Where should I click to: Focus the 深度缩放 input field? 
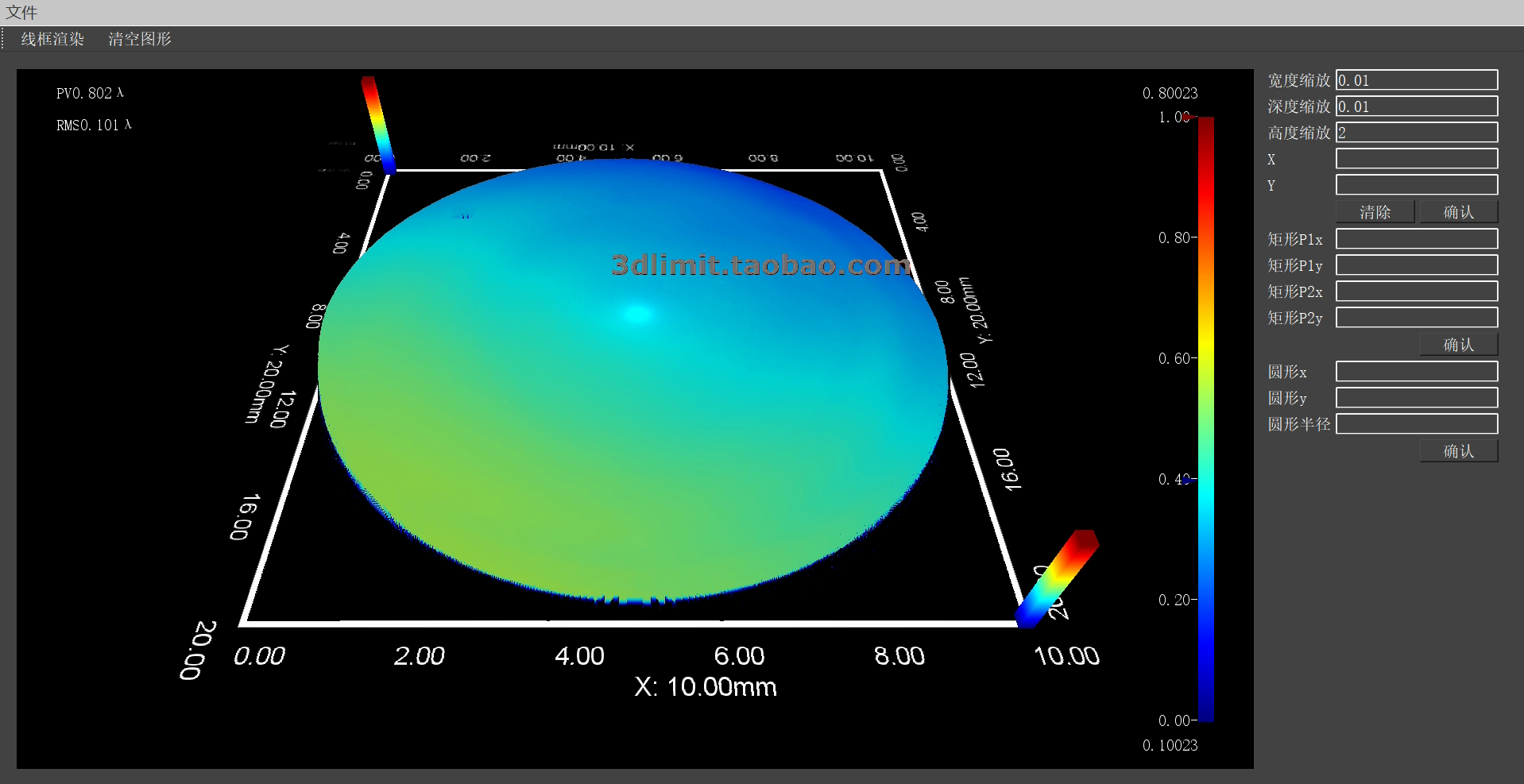1417,106
